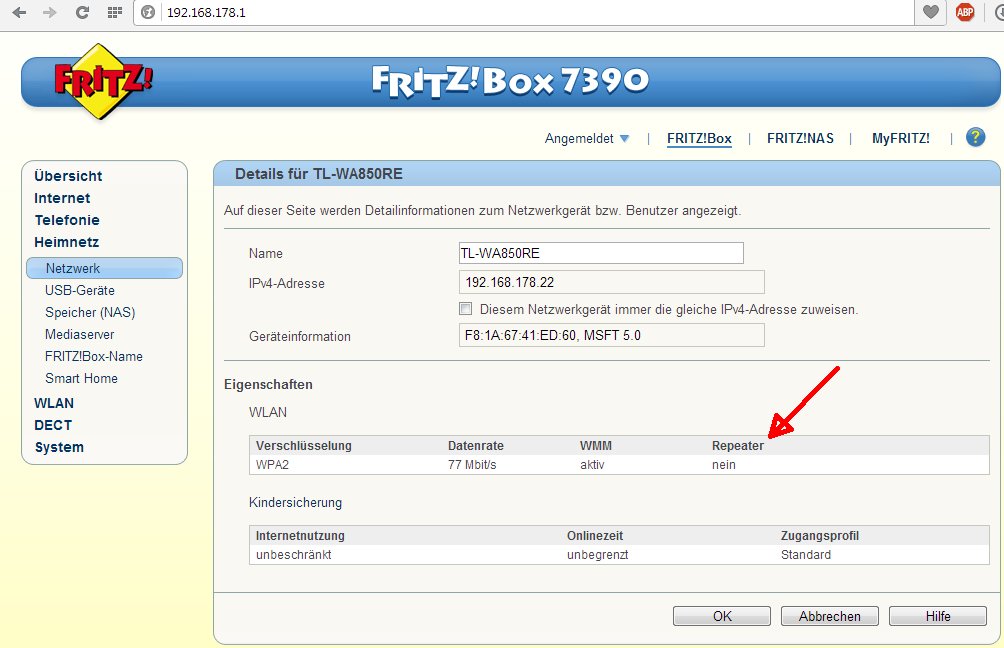Click the nein repeater value

click(724, 465)
